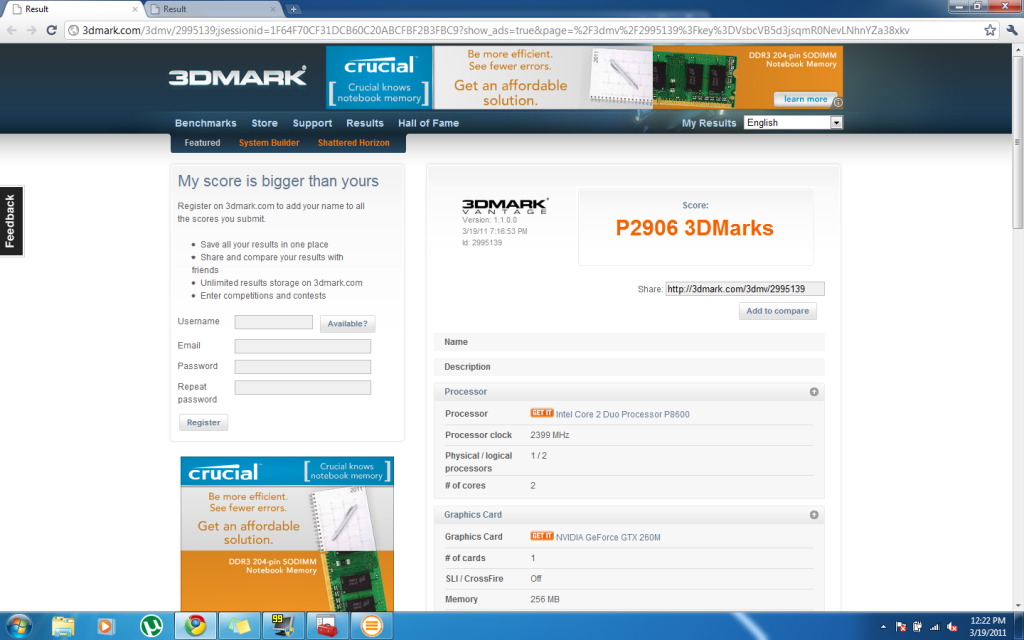Select the Featured sub-tab
The height and width of the screenshot is (640, 1024).
click(202, 142)
